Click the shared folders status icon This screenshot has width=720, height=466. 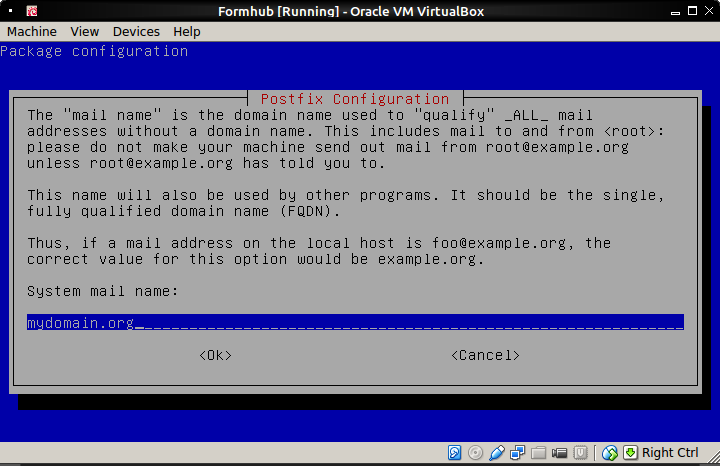[x=538, y=453]
